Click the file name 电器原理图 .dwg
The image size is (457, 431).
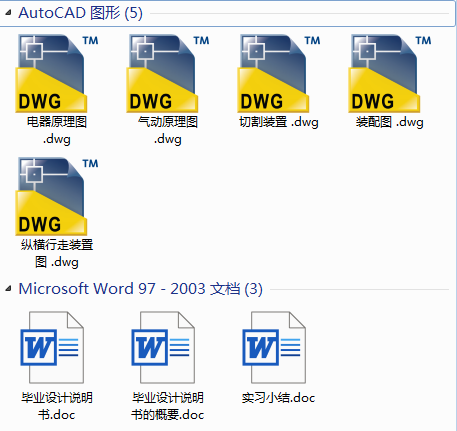coord(57,130)
